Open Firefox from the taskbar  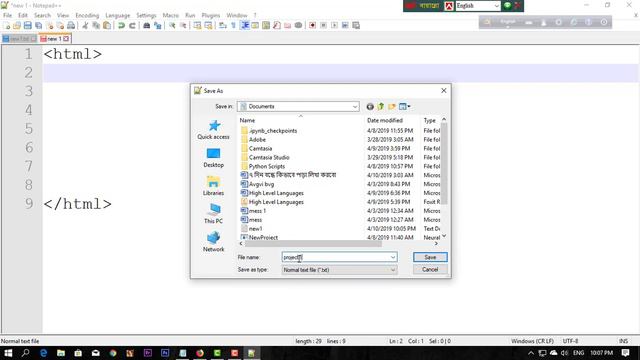point(200,353)
